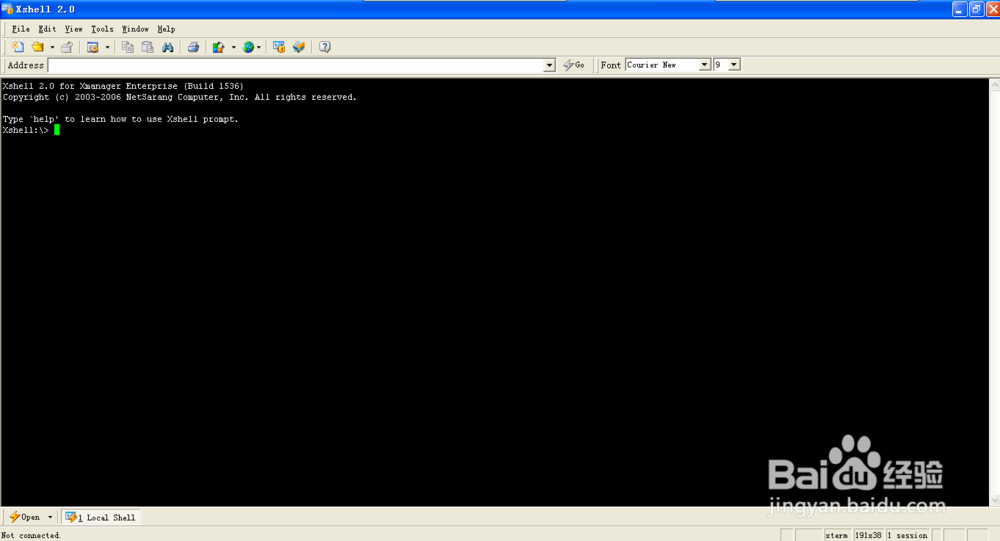The width and height of the screenshot is (1000, 541).
Task: Expand the globe icon dropdown arrow
Action: pos(259,47)
